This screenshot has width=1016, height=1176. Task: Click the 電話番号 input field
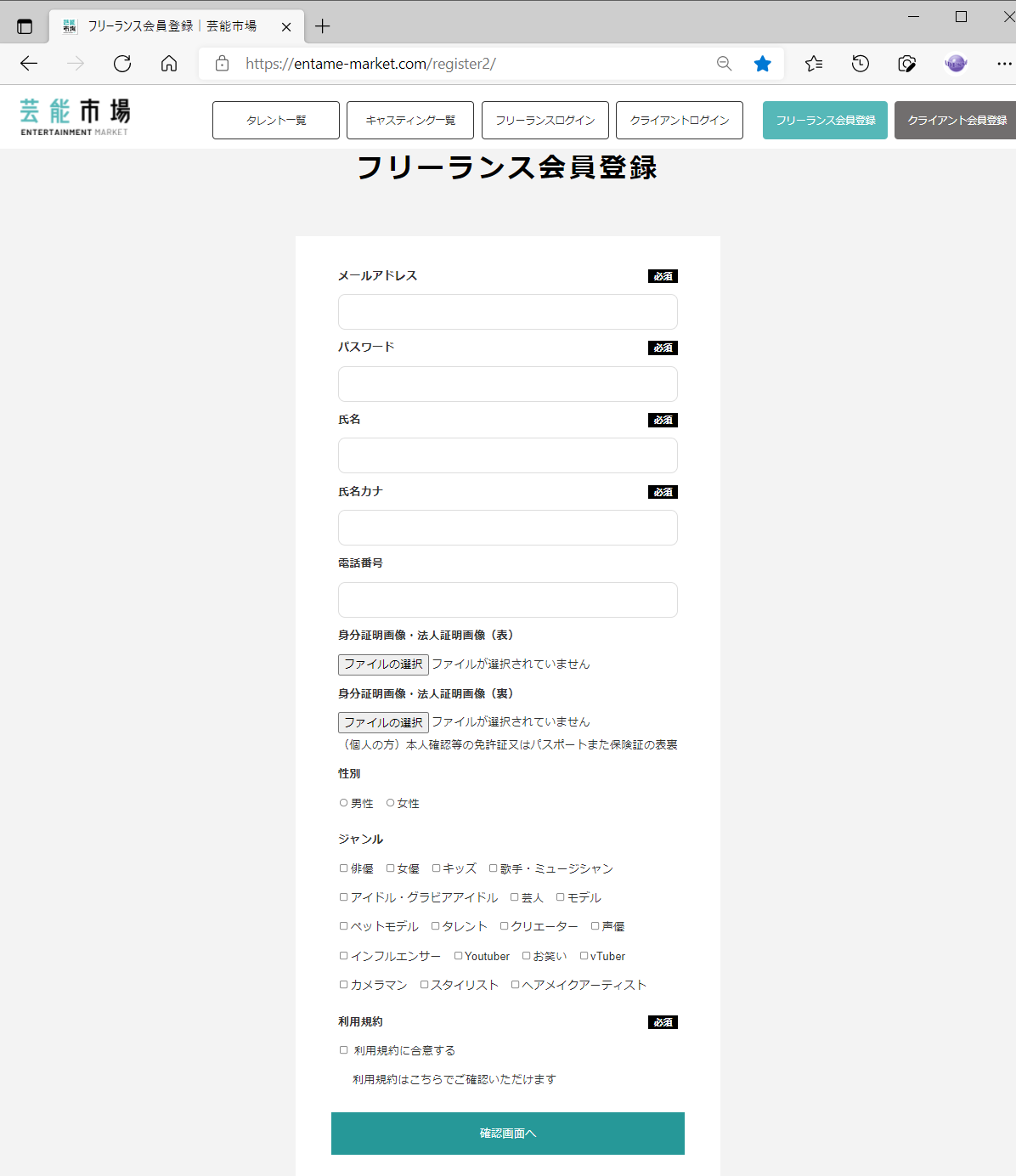pyautogui.click(x=508, y=600)
